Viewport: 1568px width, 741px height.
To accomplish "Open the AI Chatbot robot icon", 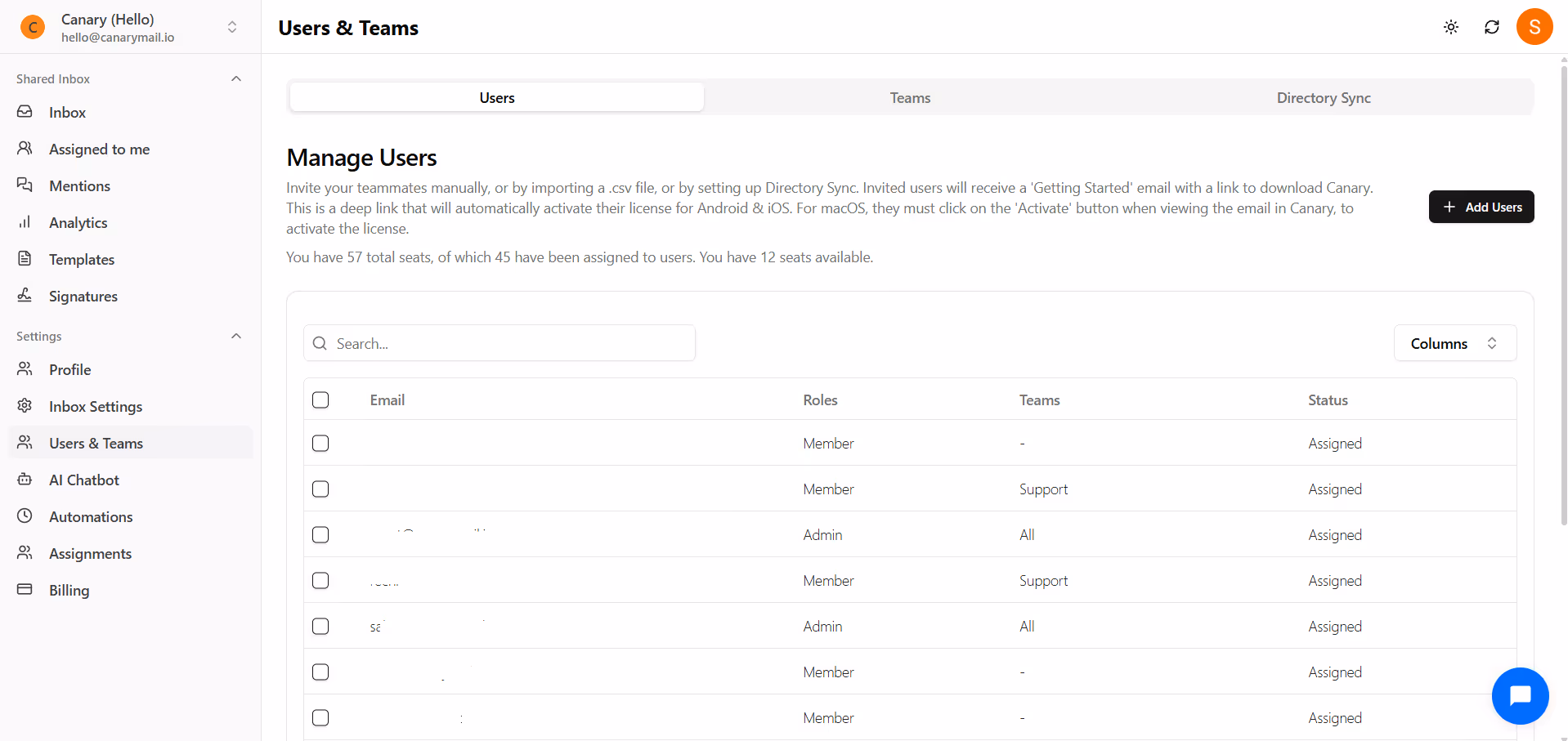I will pos(25,480).
